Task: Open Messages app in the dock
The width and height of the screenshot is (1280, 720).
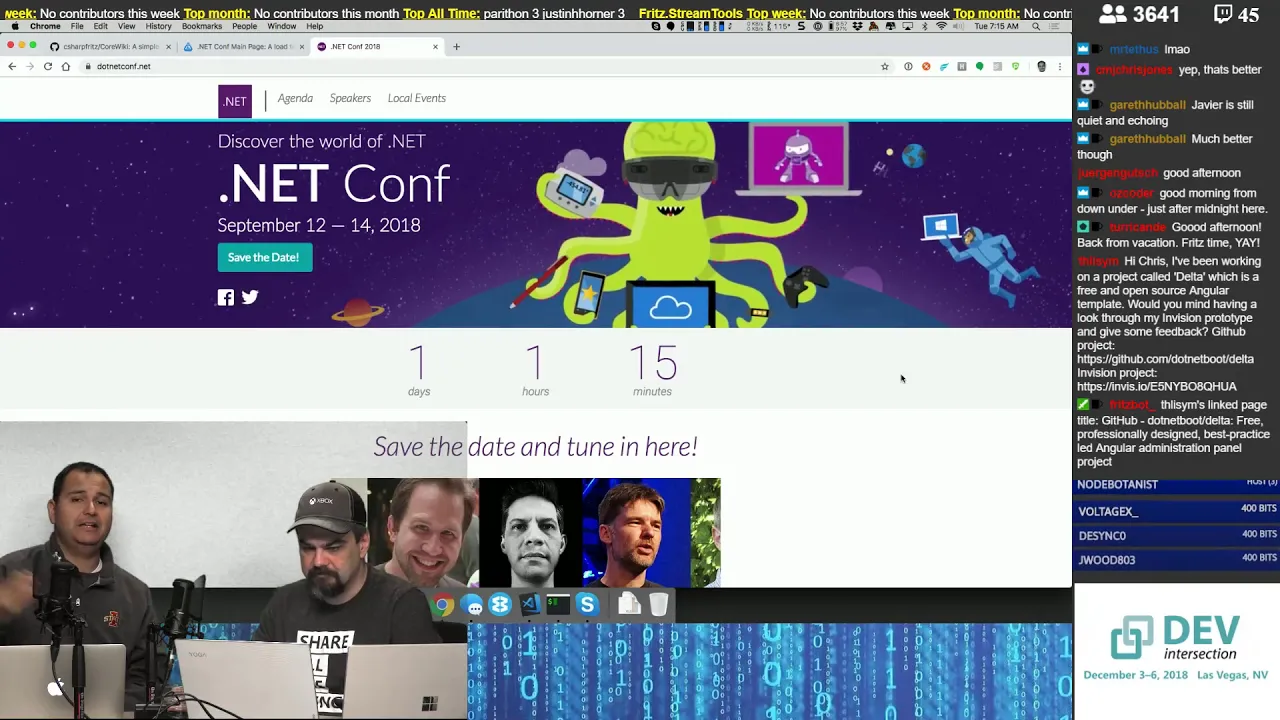Action: 472,605
